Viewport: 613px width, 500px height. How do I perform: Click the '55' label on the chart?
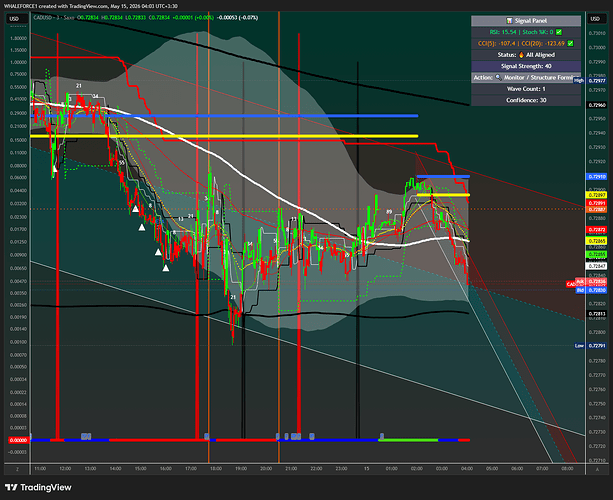122,163
